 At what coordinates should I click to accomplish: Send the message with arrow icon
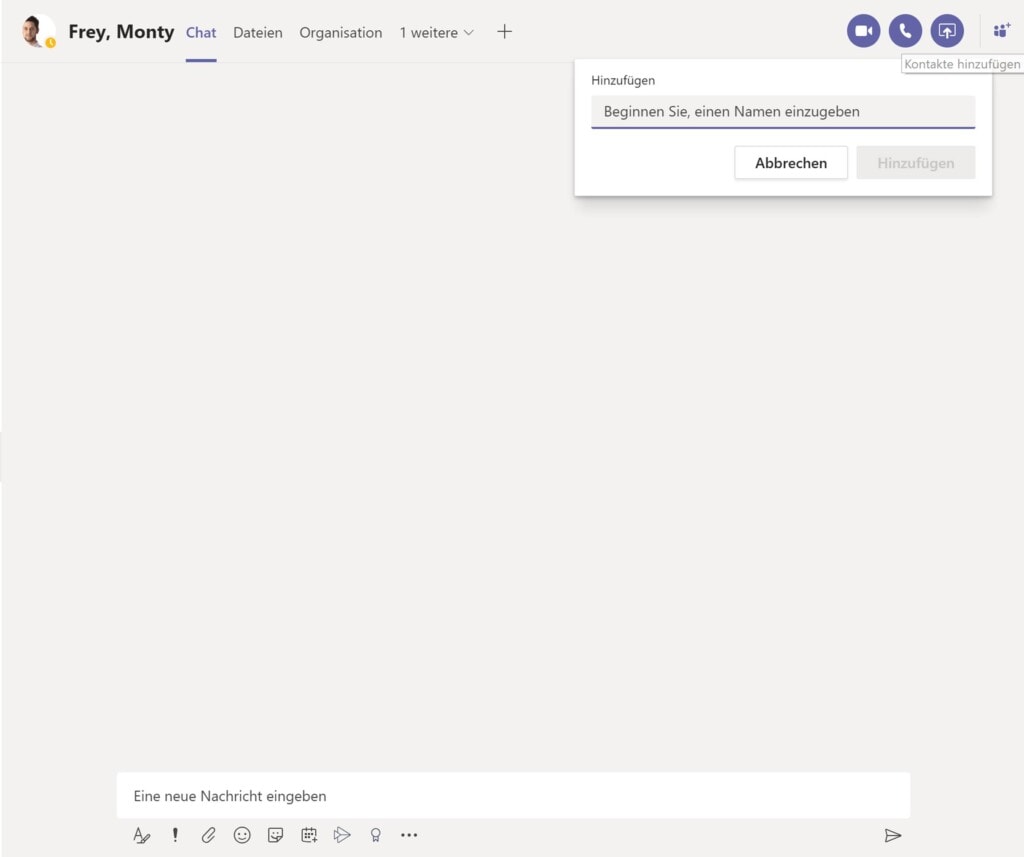coord(893,835)
